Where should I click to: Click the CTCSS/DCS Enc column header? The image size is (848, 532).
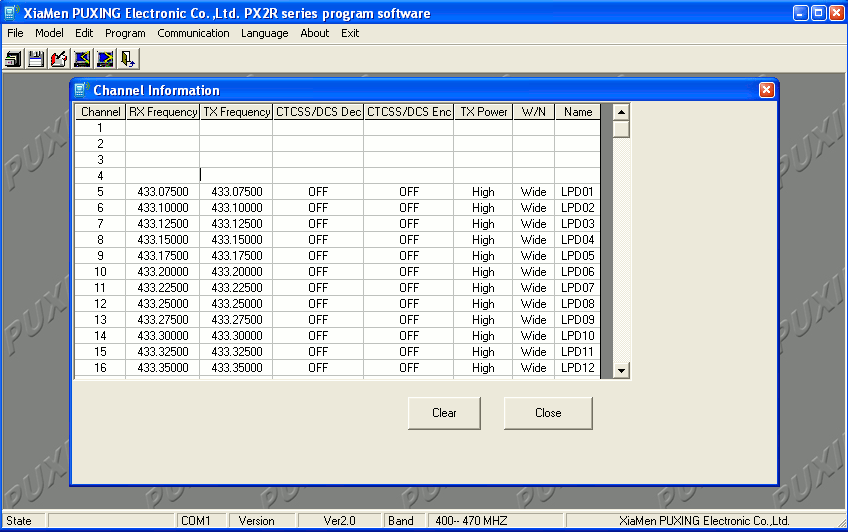coord(409,112)
